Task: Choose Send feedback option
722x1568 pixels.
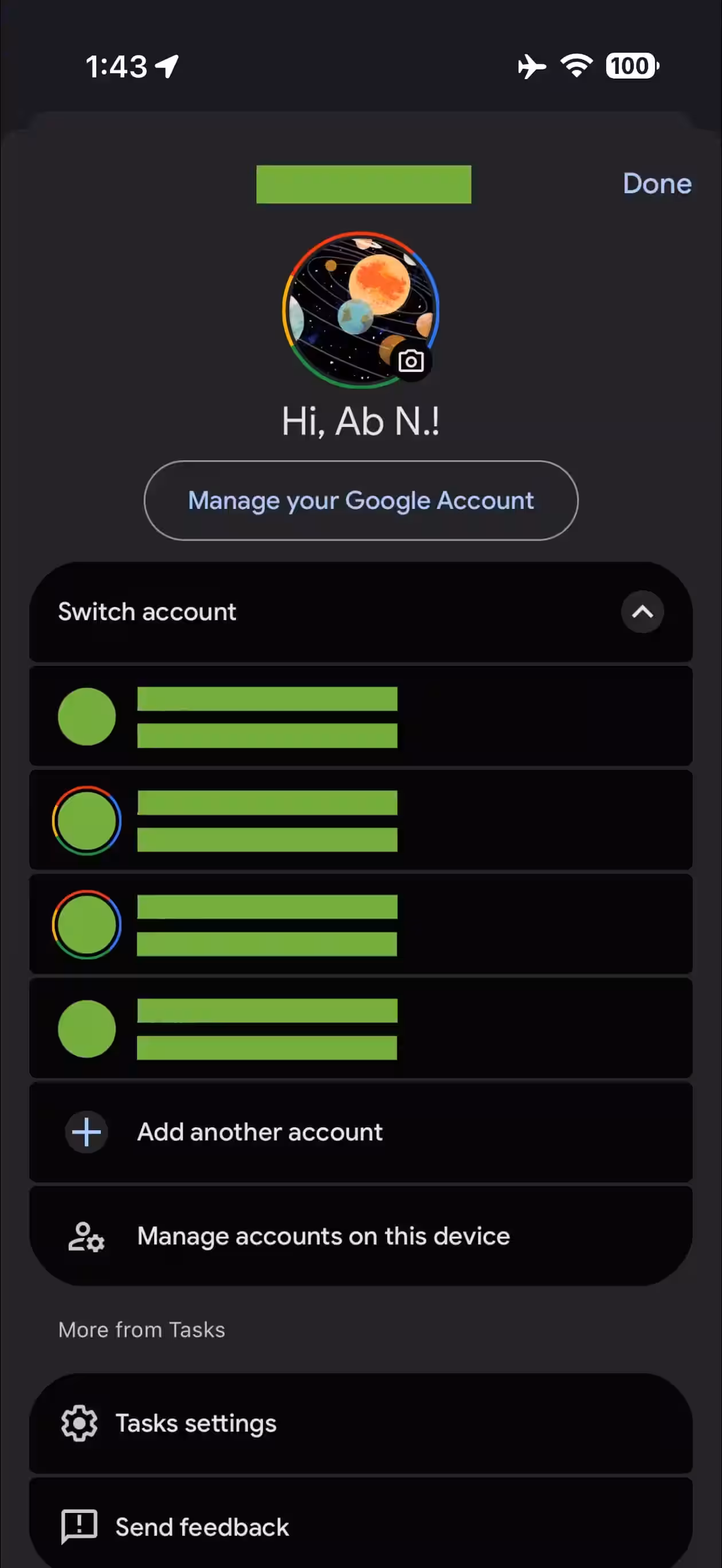Action: [202, 1527]
